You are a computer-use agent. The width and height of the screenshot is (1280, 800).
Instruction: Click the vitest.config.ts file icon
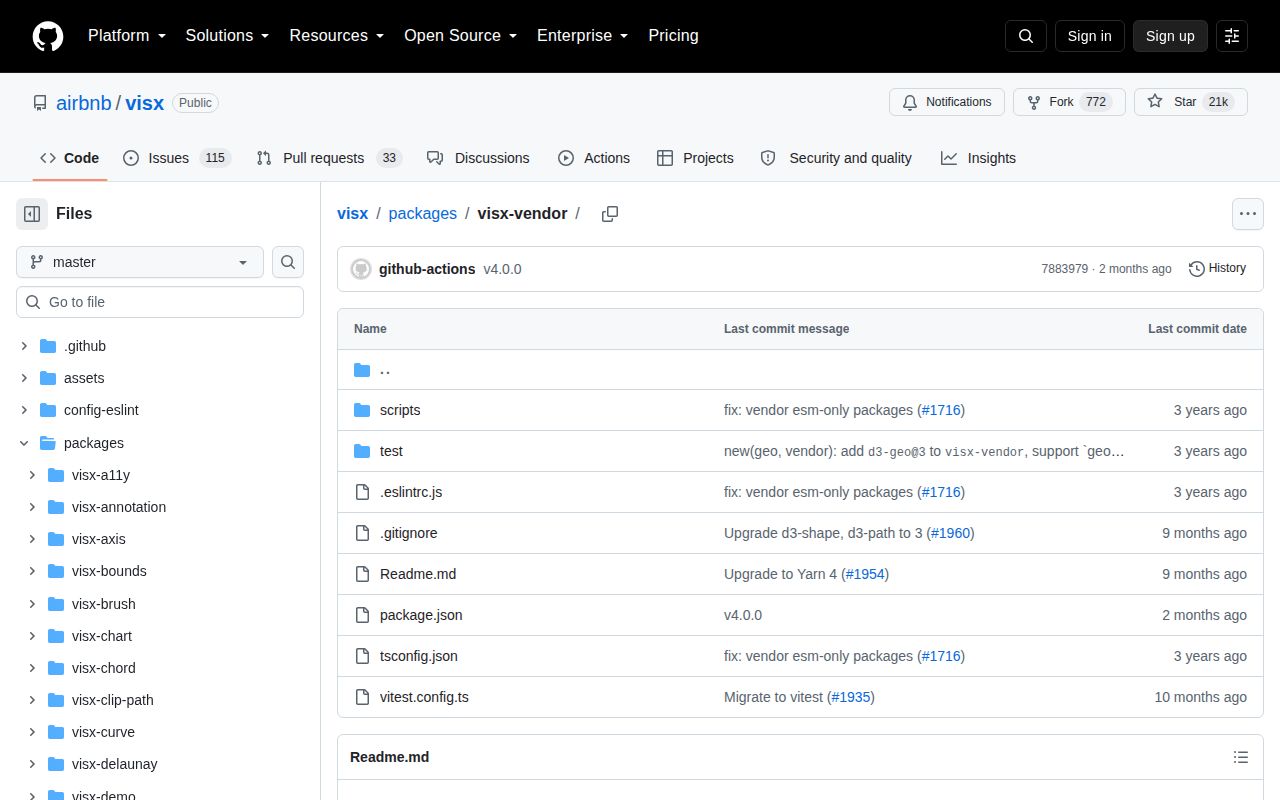(362, 697)
